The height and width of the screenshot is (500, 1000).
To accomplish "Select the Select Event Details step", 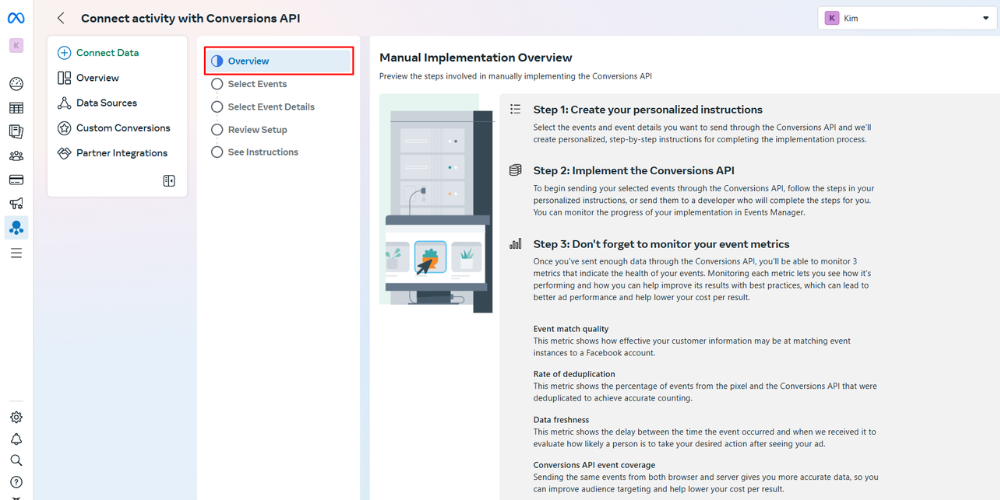I will point(263,107).
